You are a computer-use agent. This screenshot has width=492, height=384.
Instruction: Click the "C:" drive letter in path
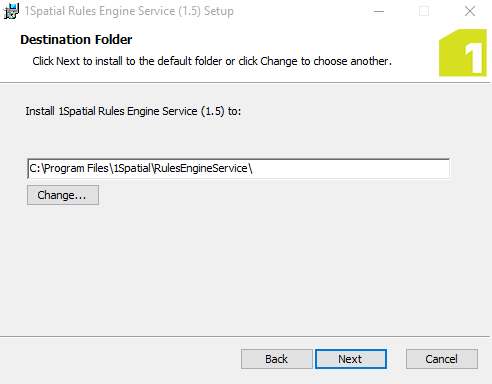click(35, 168)
